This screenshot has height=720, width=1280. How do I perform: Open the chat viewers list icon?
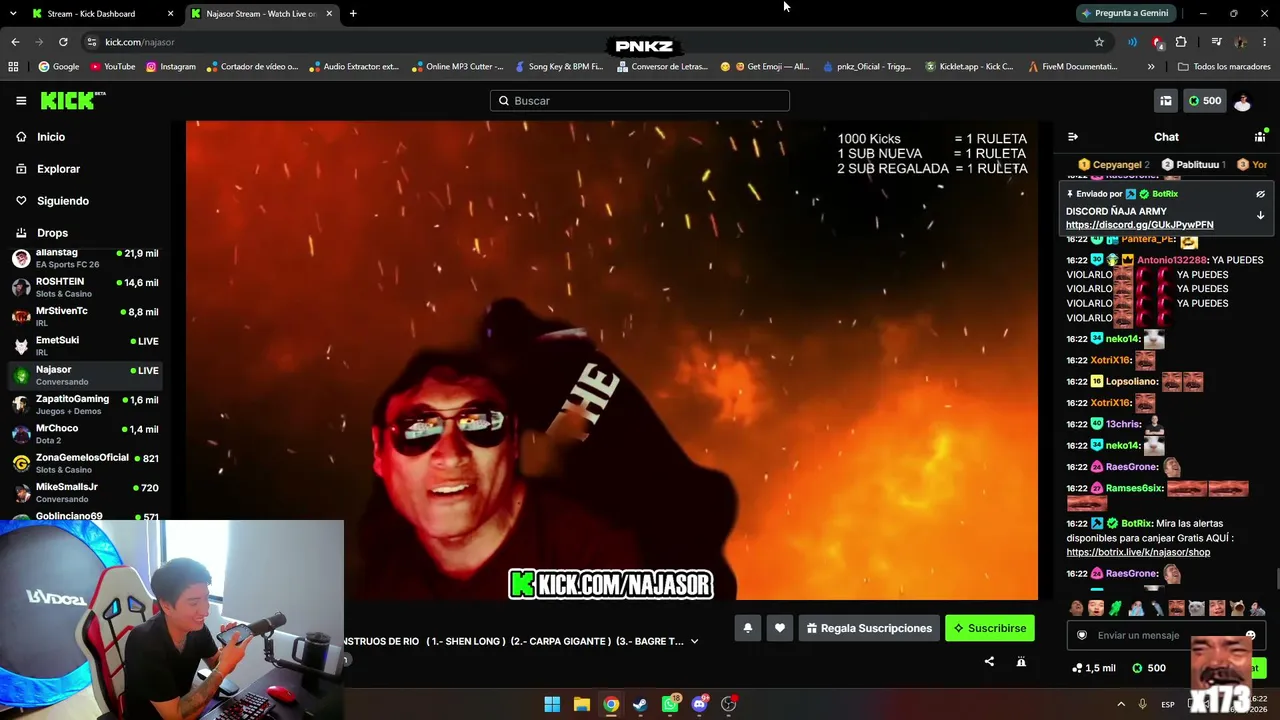pos(1260,137)
